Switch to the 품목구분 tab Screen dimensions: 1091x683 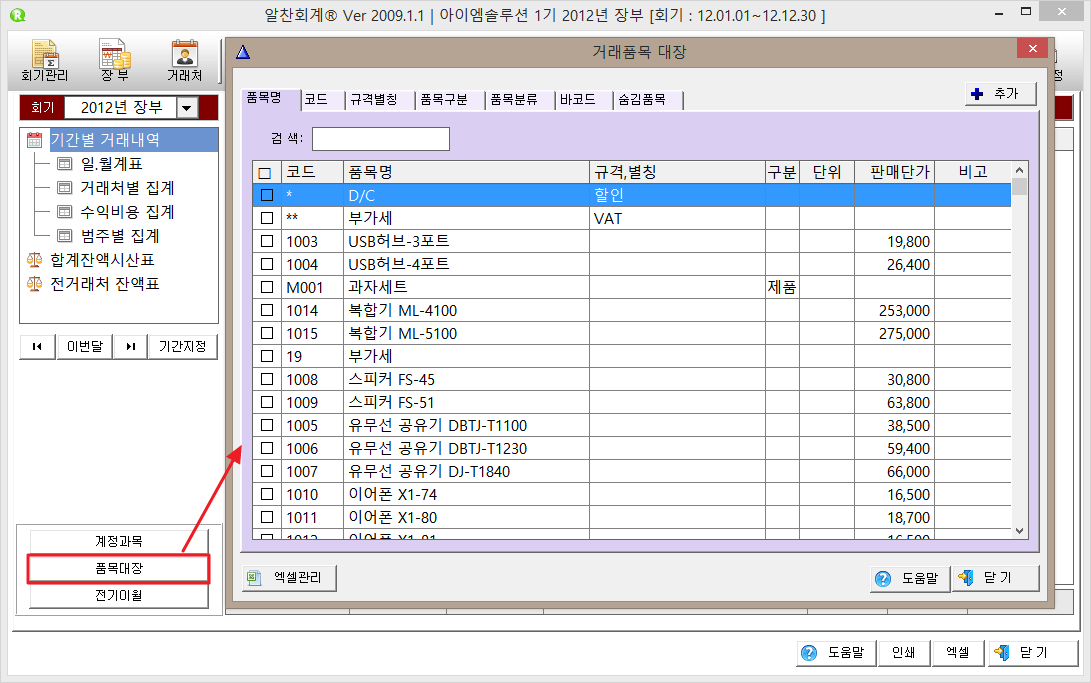pos(450,99)
